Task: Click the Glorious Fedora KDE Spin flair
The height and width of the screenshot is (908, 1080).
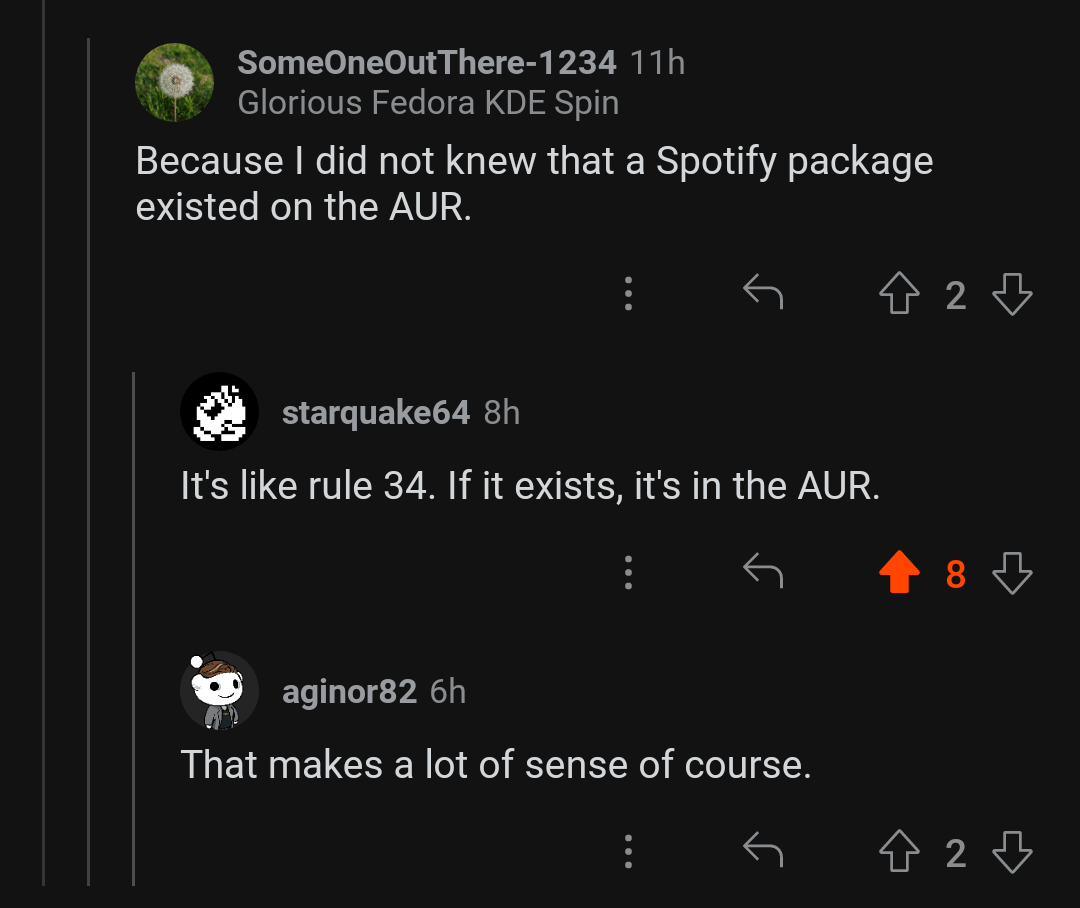Action: point(428,103)
